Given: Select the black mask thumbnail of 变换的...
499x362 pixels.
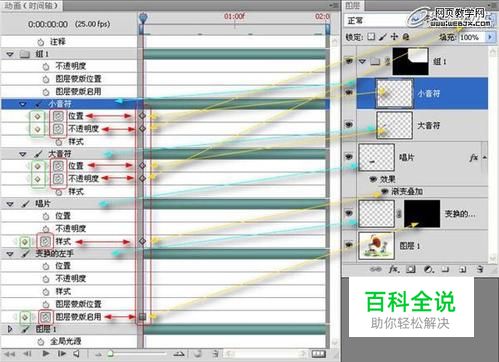Looking at the screenshot, I should (x=422, y=214).
